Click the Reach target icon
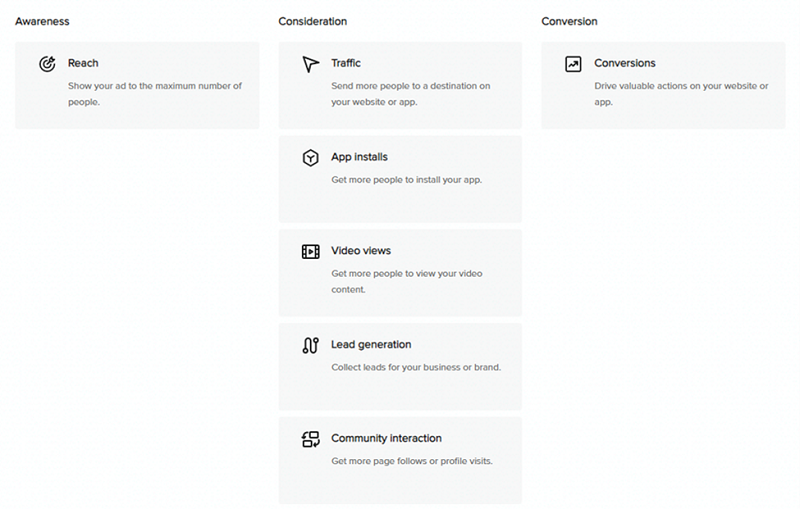Screen dimensions: 800x509 pos(47,64)
